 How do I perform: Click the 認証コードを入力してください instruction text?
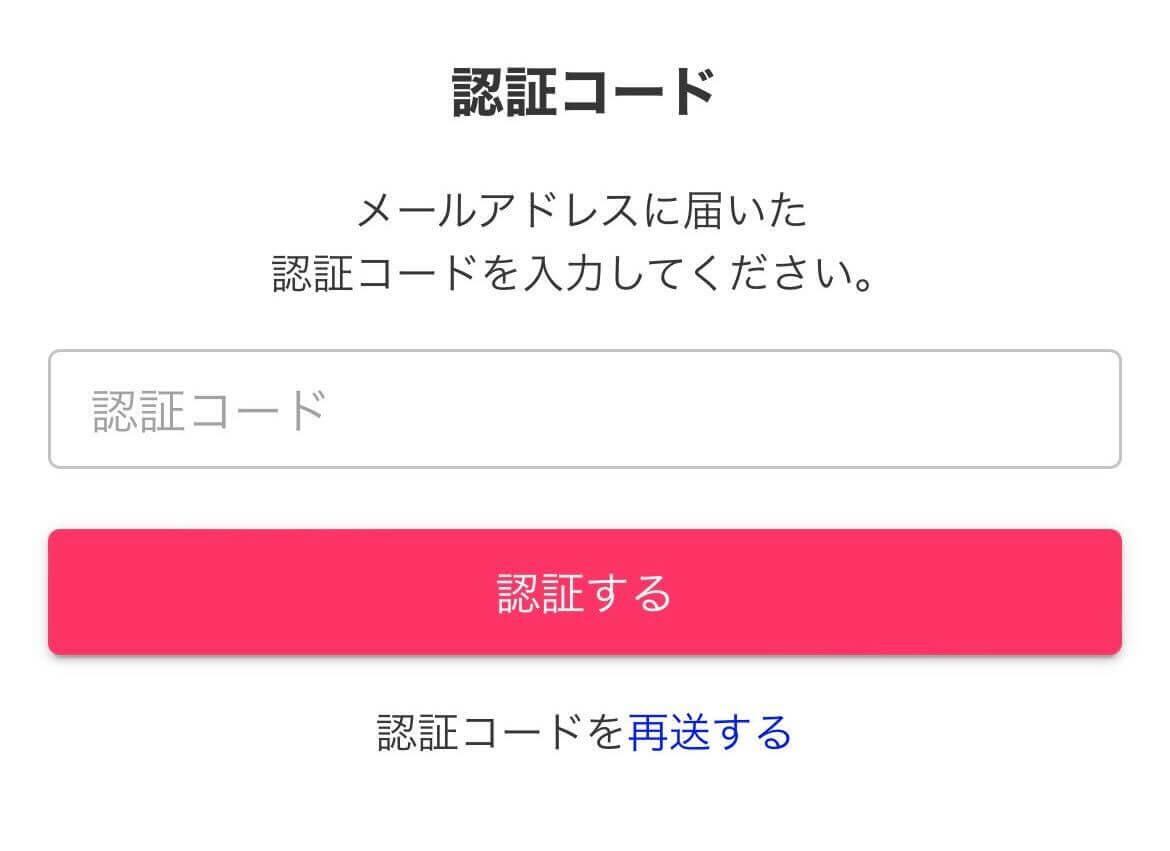coord(573,273)
